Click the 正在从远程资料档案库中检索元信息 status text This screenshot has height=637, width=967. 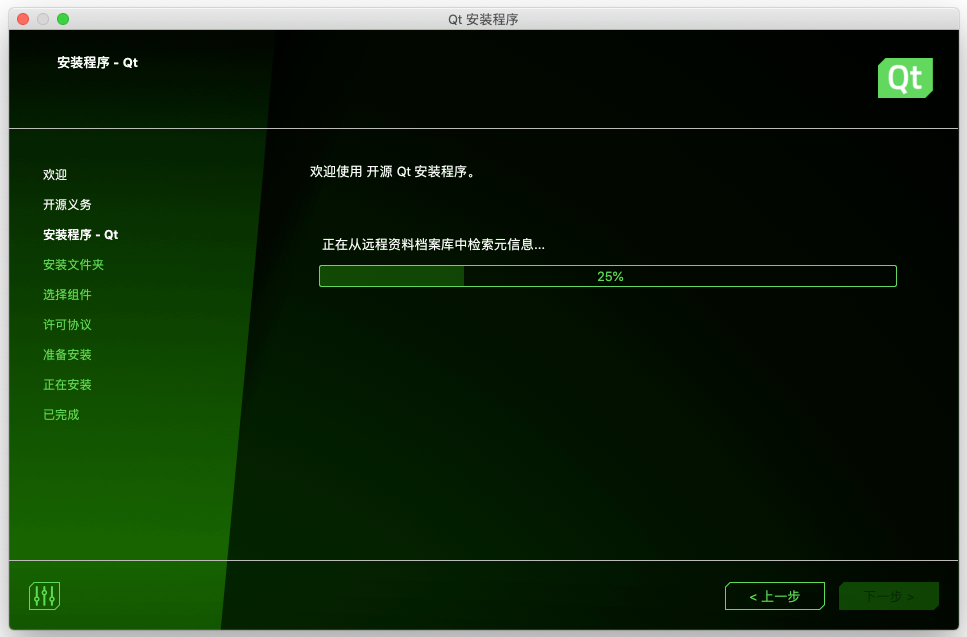click(433, 245)
